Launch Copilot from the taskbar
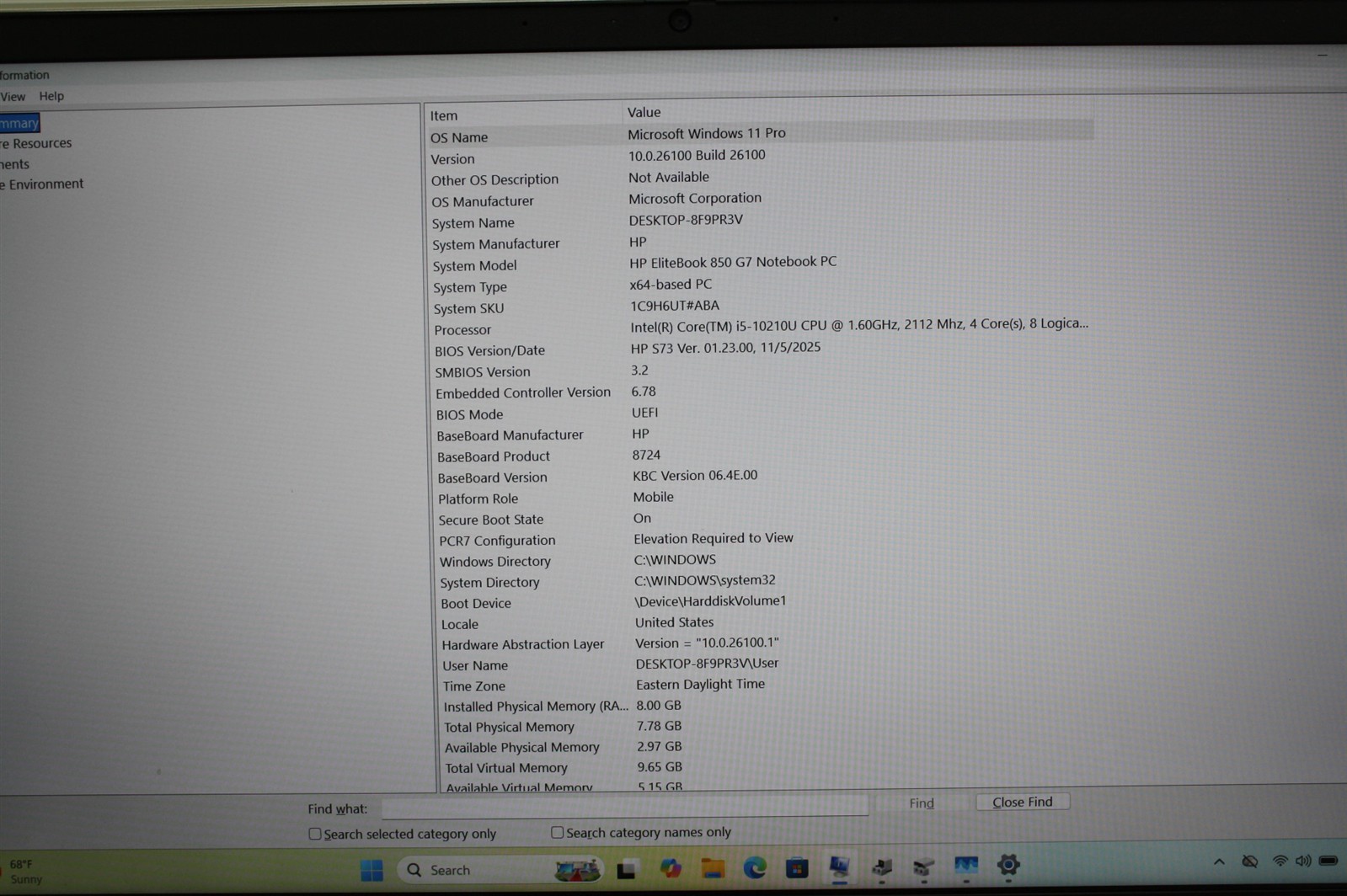This screenshot has width=1347, height=896. tap(671, 868)
